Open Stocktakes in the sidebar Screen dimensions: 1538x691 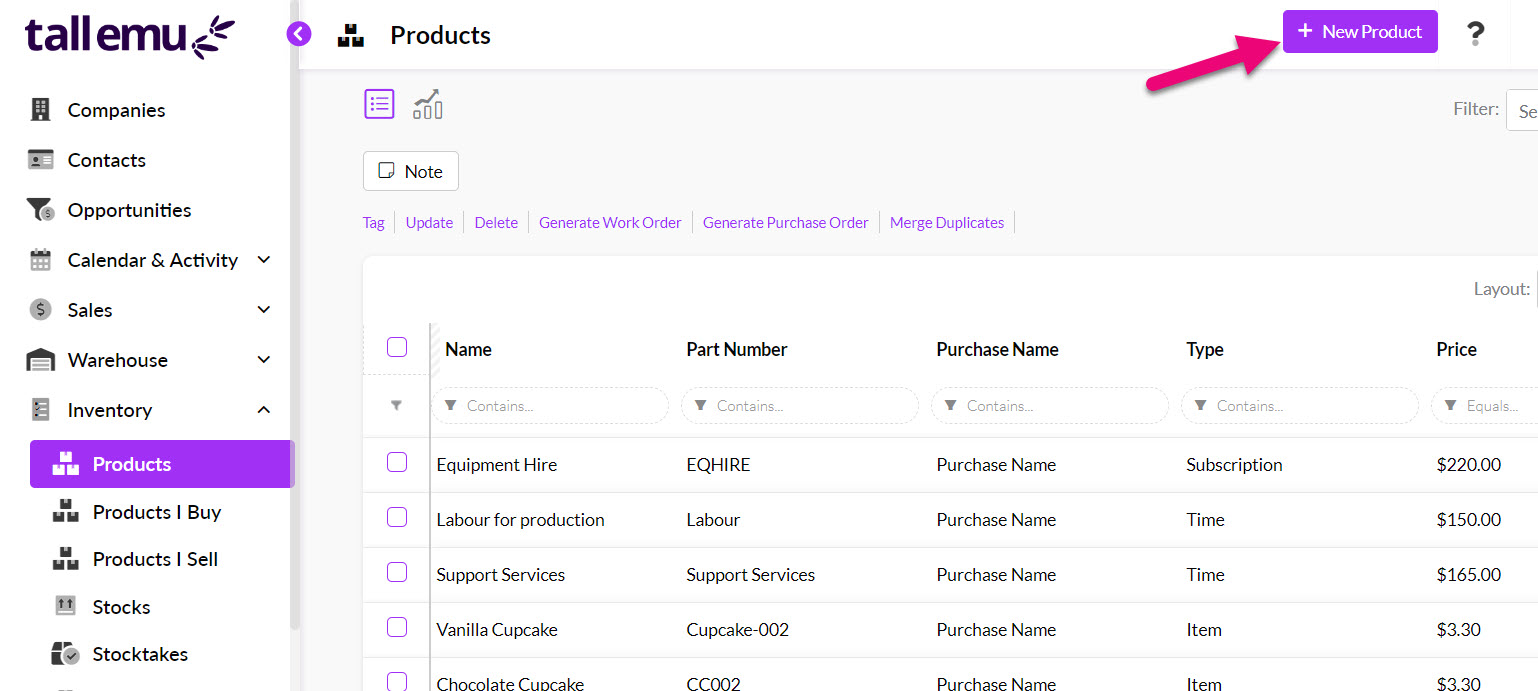pos(140,654)
